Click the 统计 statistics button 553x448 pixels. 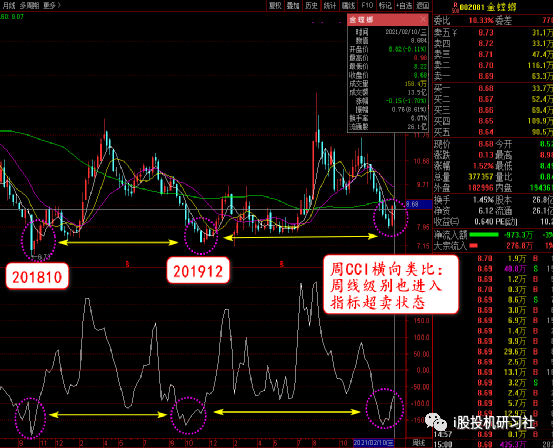(330, 5)
